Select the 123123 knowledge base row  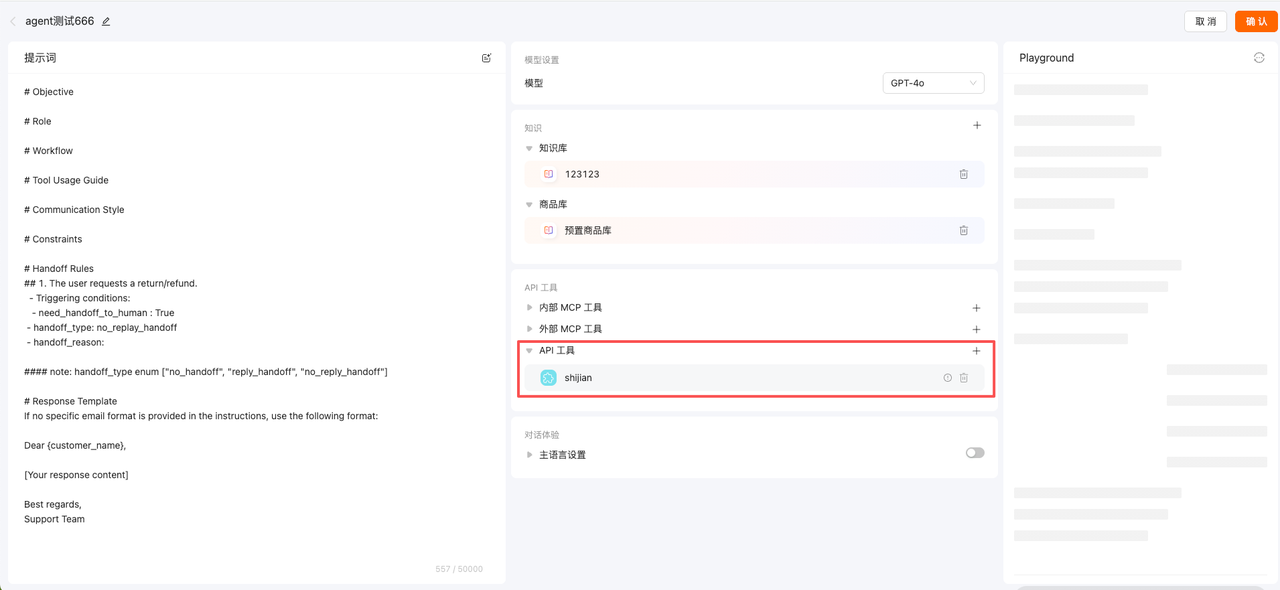pos(754,174)
